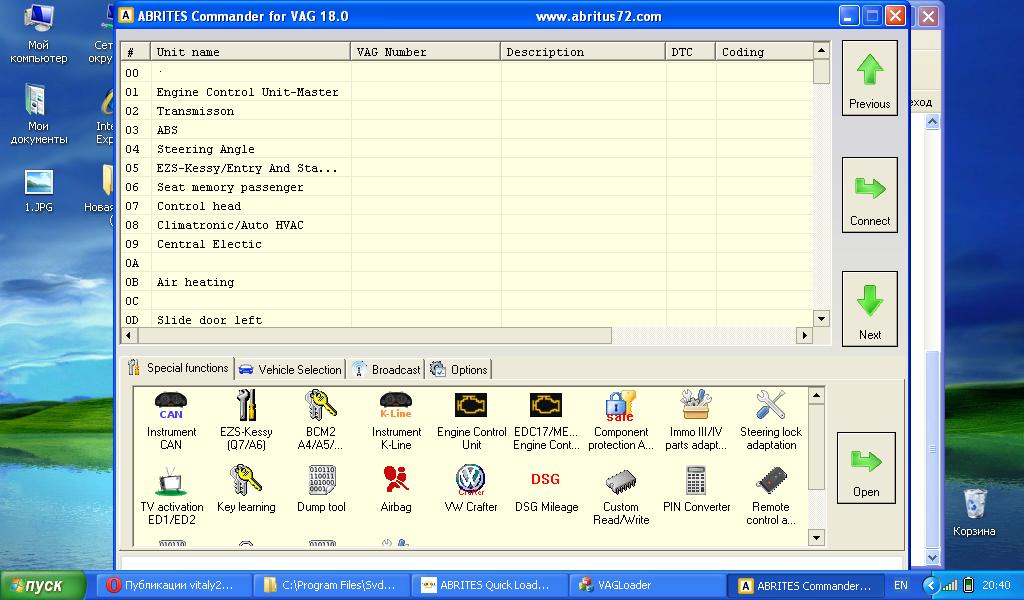
Task: Select the Climatronic/Auto HVAC row
Action: (x=467, y=225)
